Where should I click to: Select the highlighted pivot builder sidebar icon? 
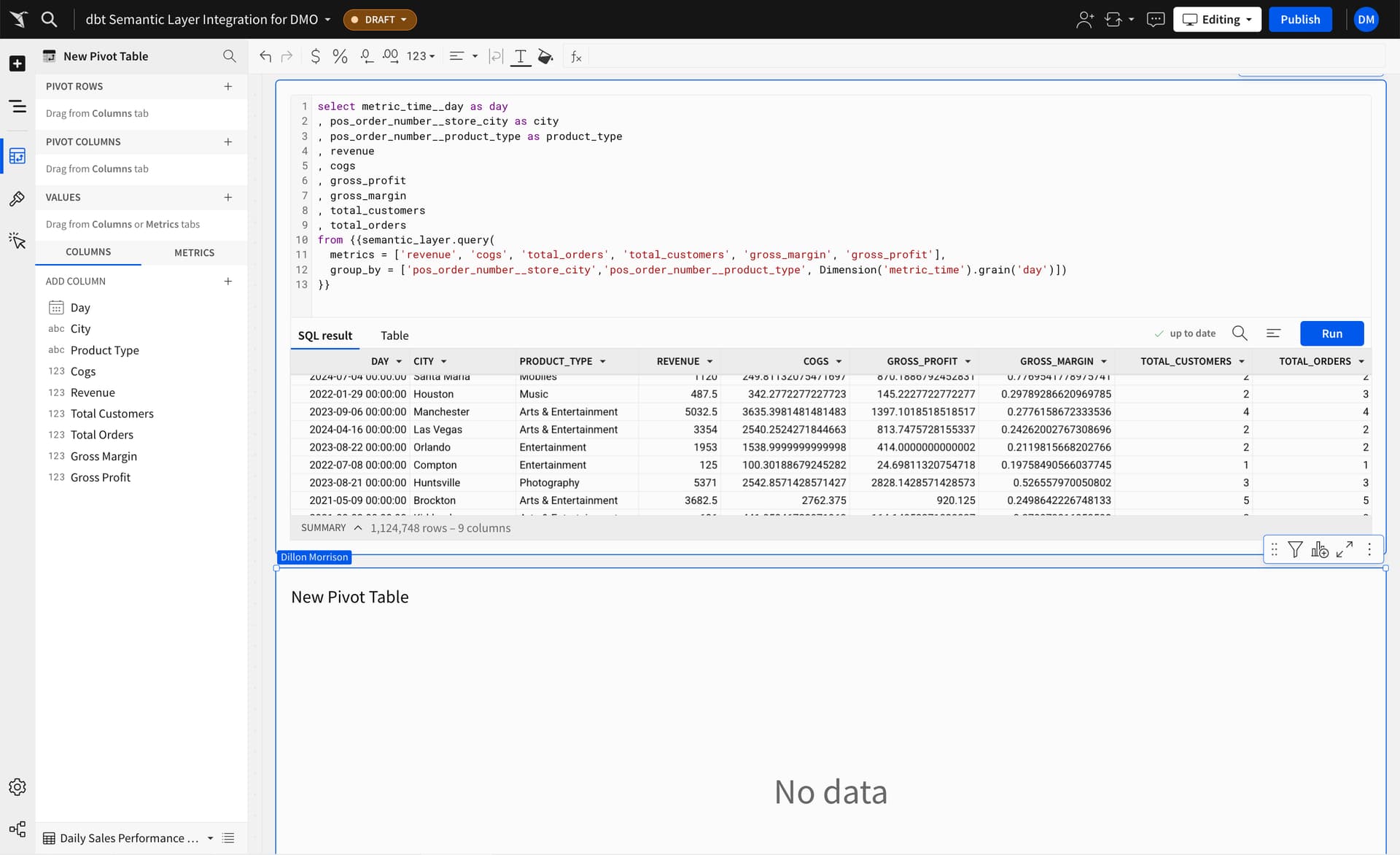(17, 156)
